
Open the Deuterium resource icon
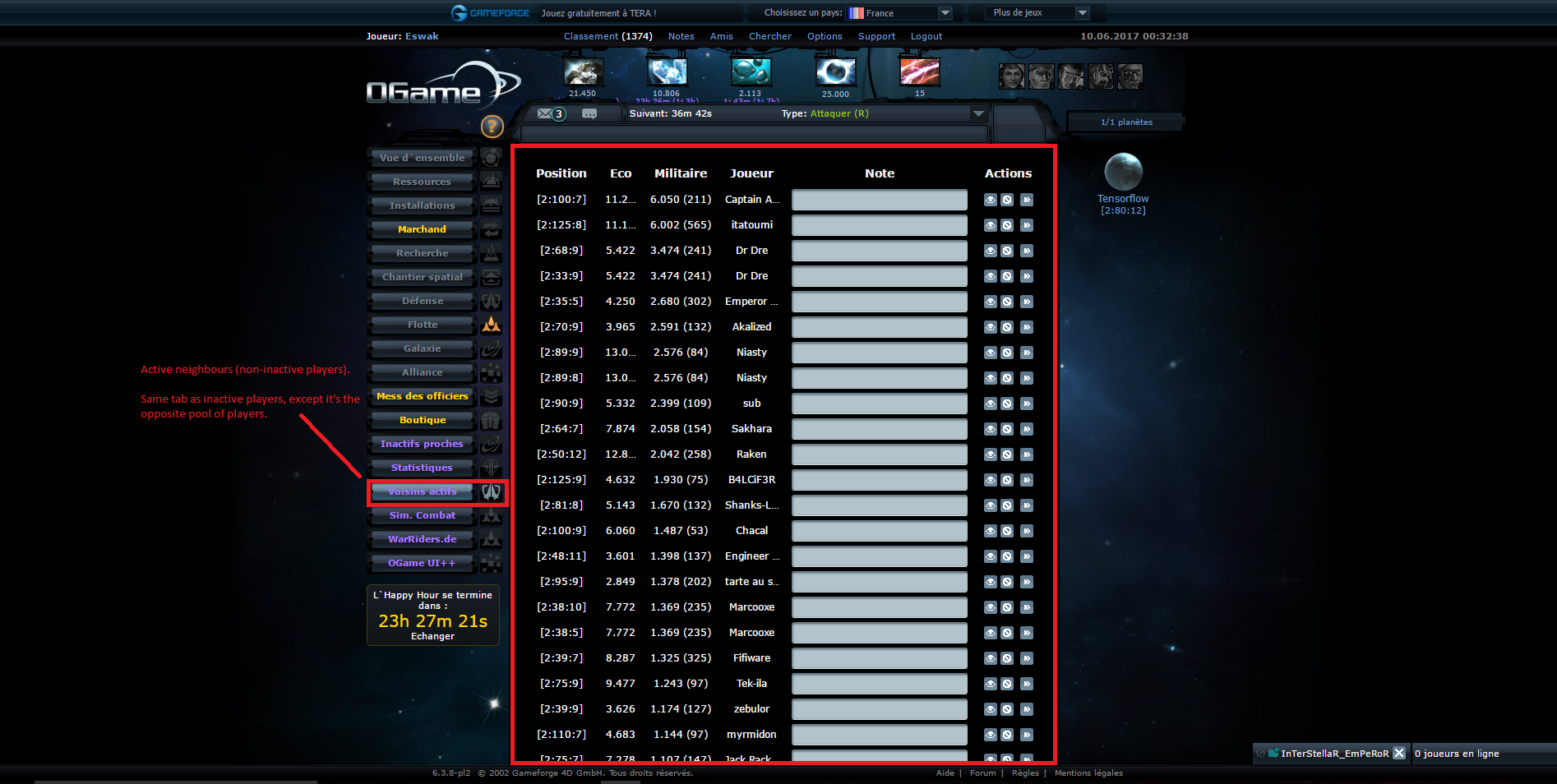coord(751,72)
